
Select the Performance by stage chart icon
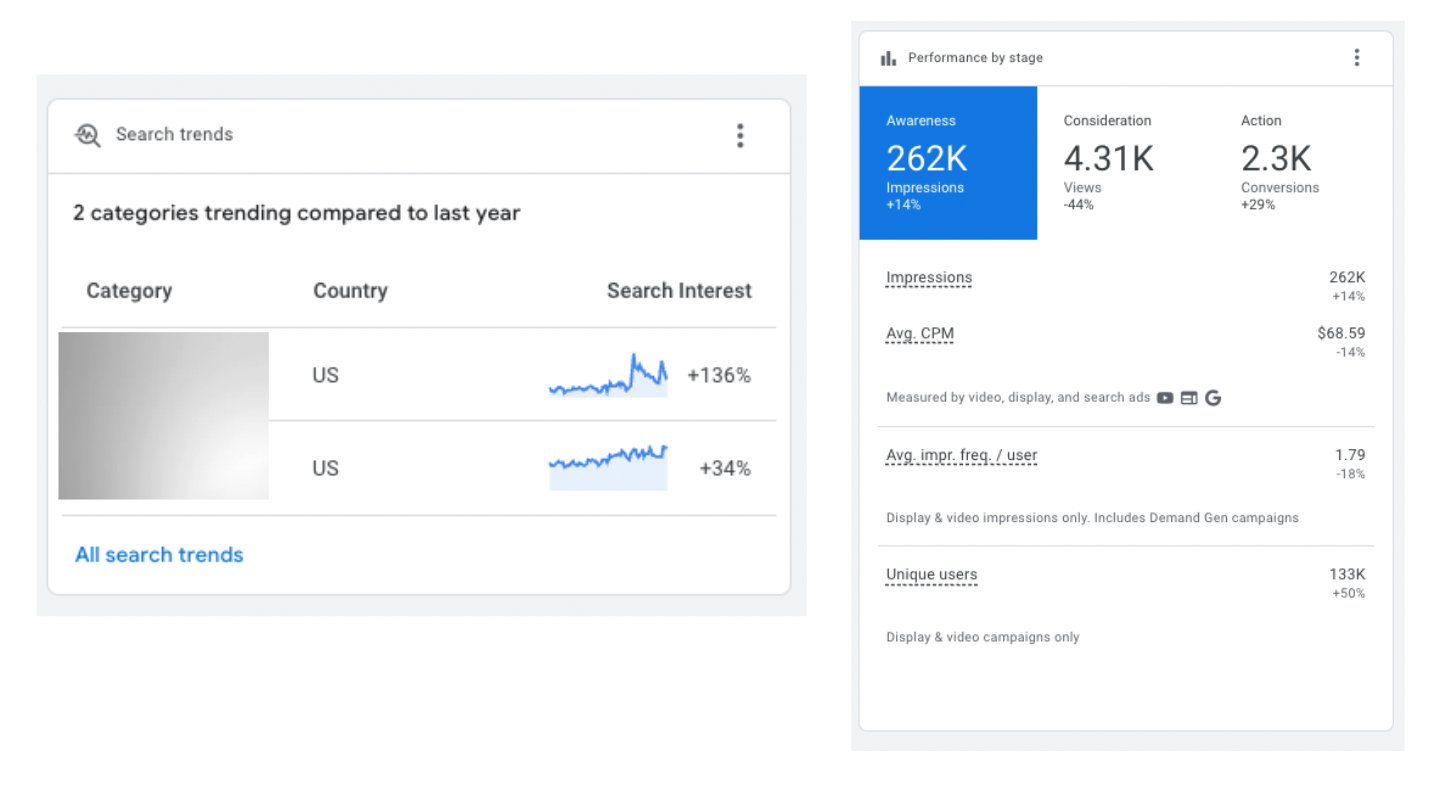point(888,57)
